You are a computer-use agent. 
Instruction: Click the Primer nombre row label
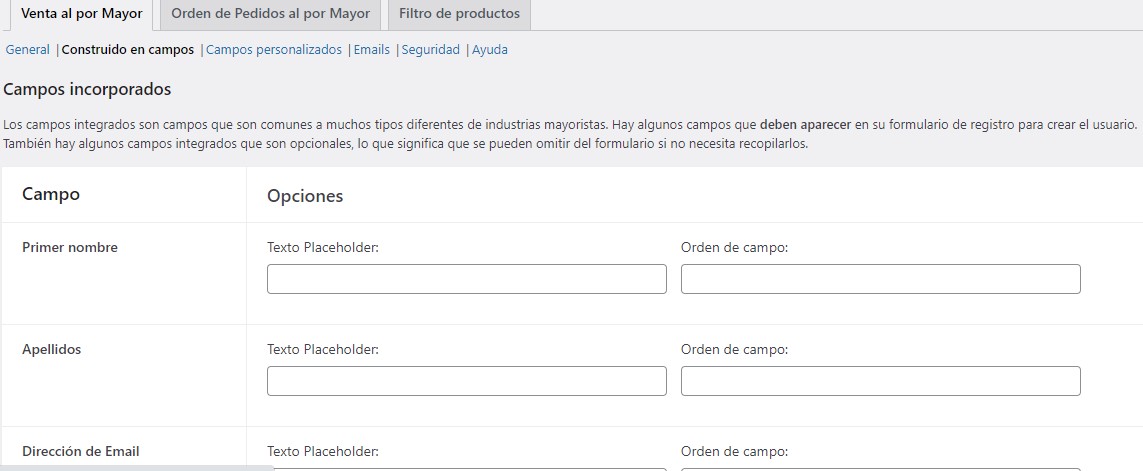tap(70, 248)
